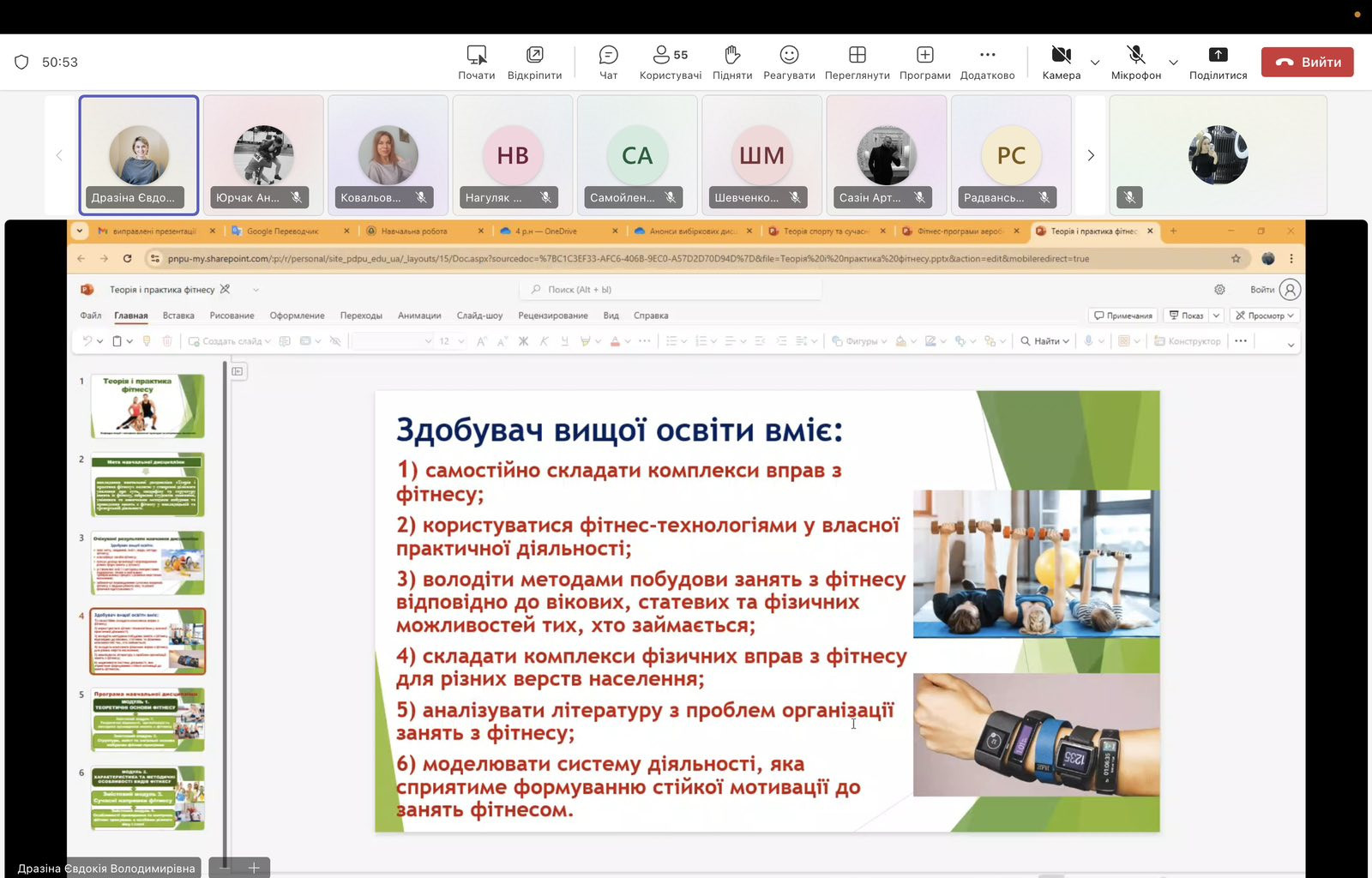Open the meeting chat (Чат)

(608, 63)
